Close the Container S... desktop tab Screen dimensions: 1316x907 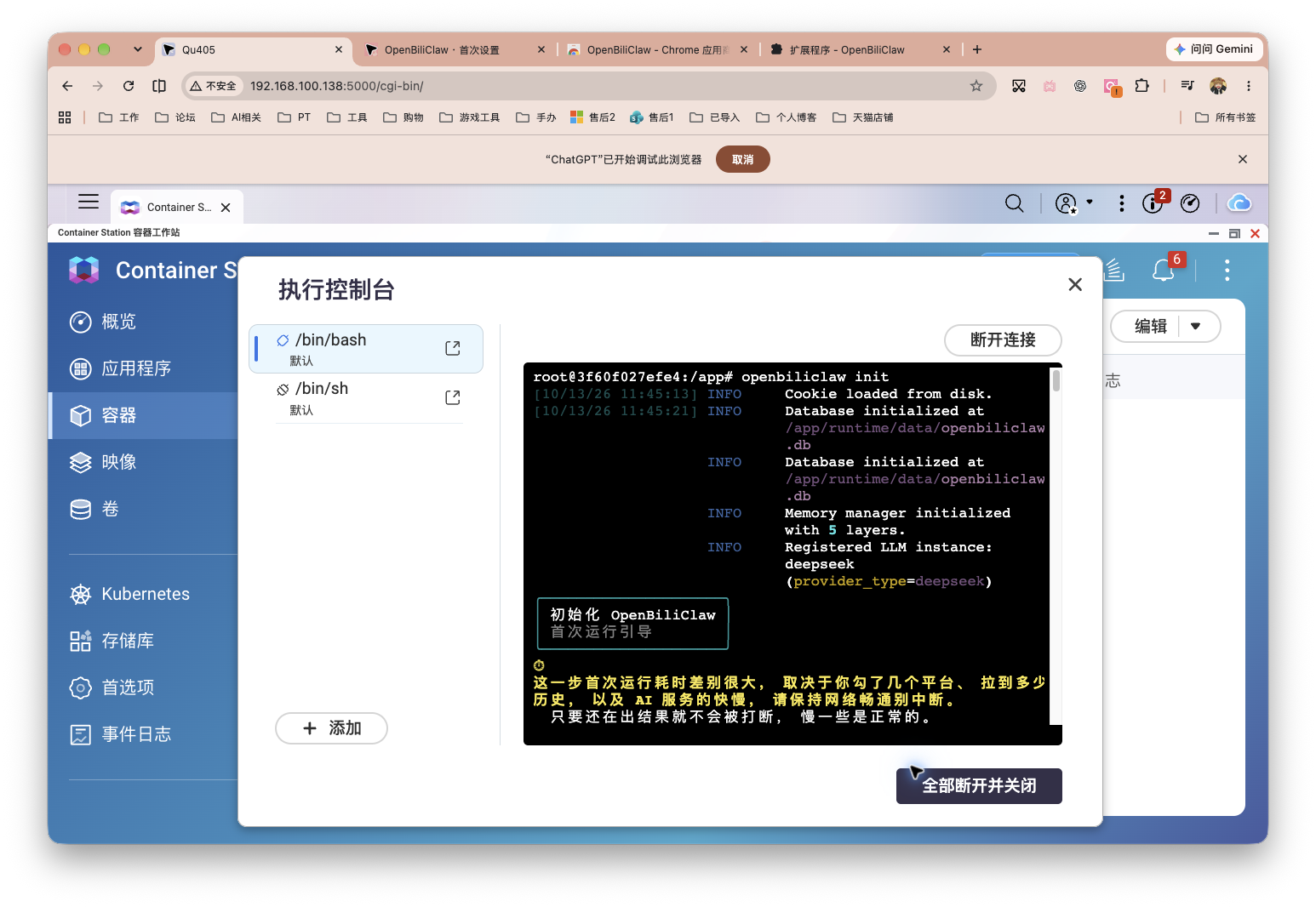pyautogui.click(x=226, y=208)
